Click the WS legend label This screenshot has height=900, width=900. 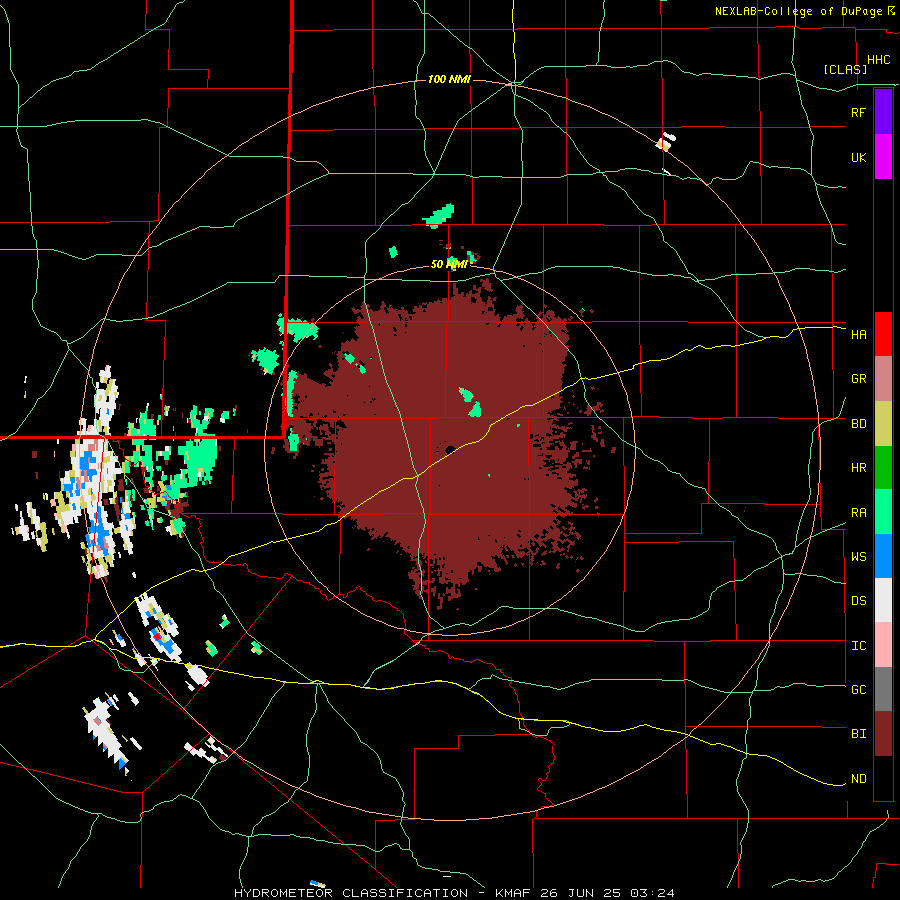(x=859, y=557)
